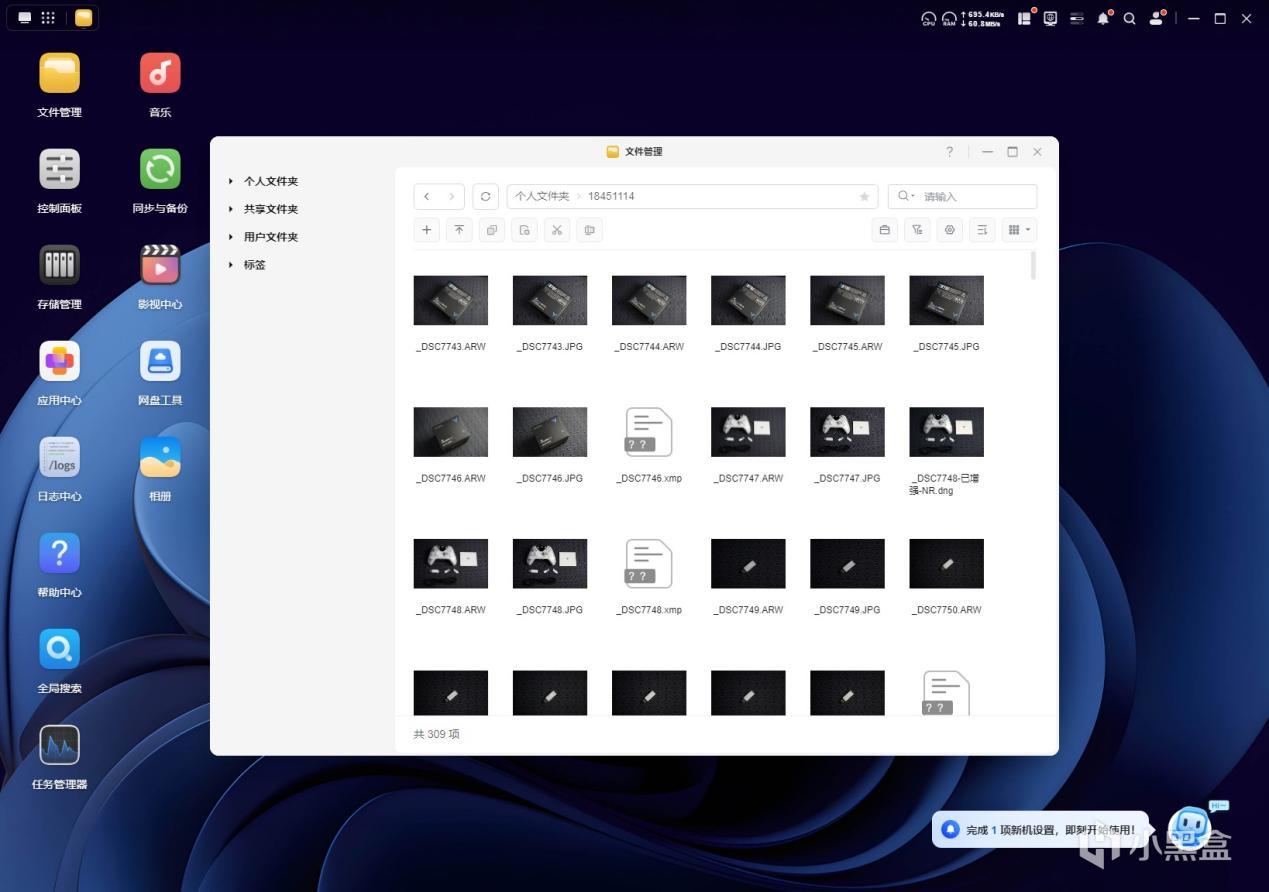Open the 相册 photo album app

[x=160, y=458]
